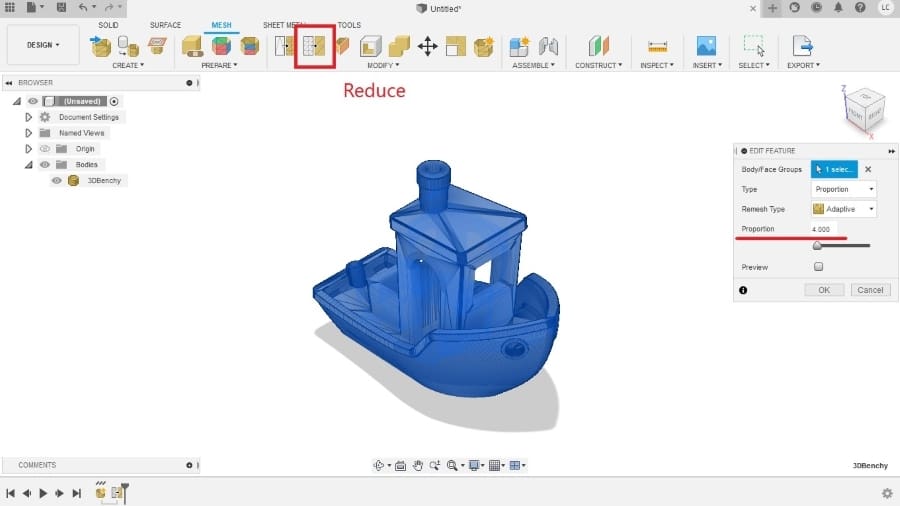Screen dimensions: 900x506
Task: Open the CREATE menu label
Action: tap(128, 65)
